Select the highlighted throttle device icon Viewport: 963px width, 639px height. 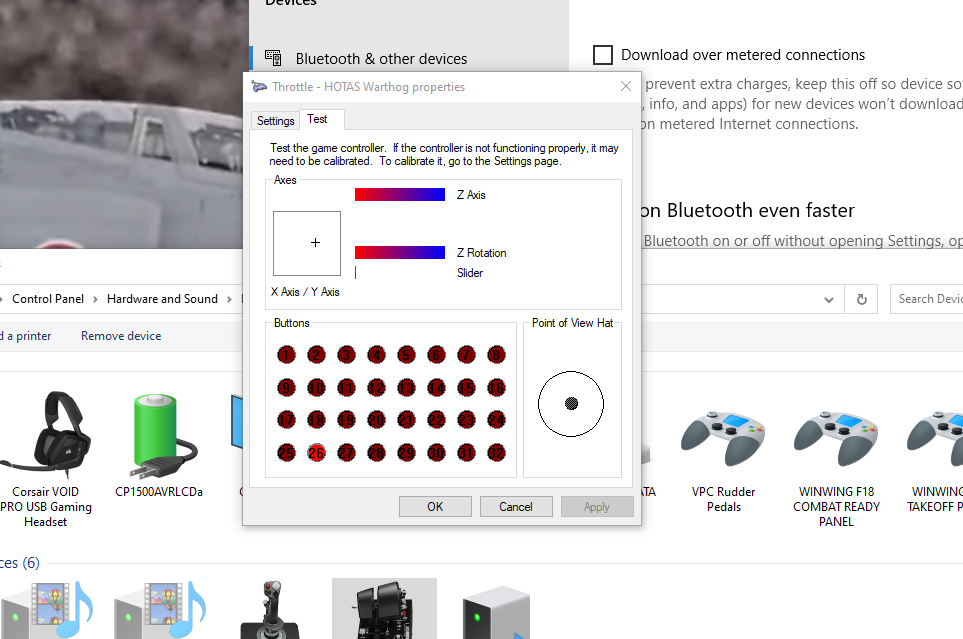(384, 609)
